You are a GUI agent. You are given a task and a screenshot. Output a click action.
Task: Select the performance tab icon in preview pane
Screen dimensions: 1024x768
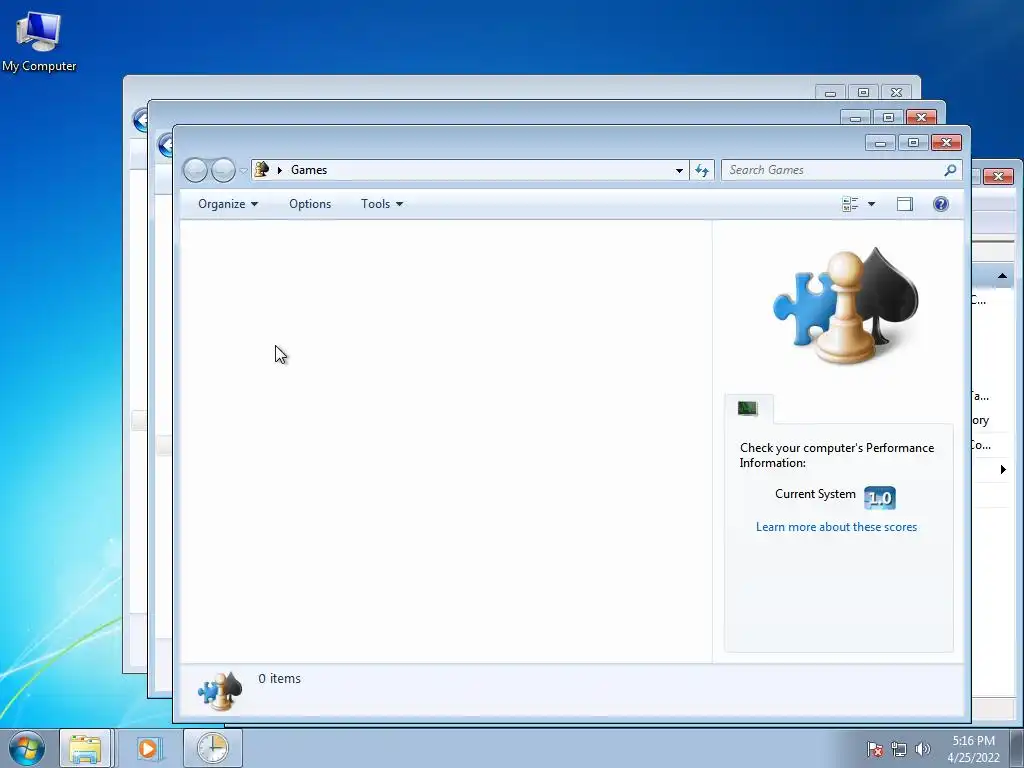pyautogui.click(x=748, y=409)
